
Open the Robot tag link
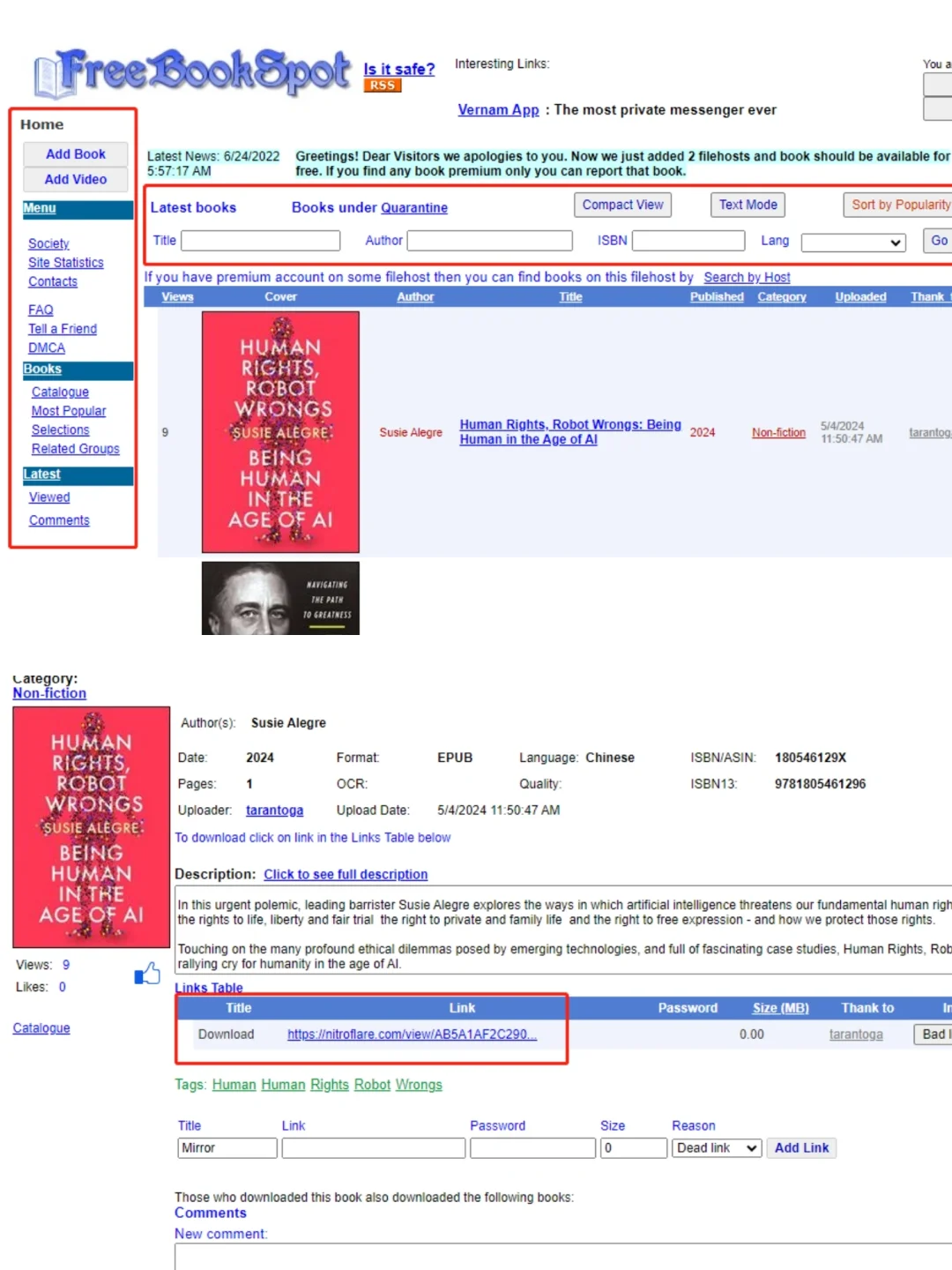tap(372, 1085)
